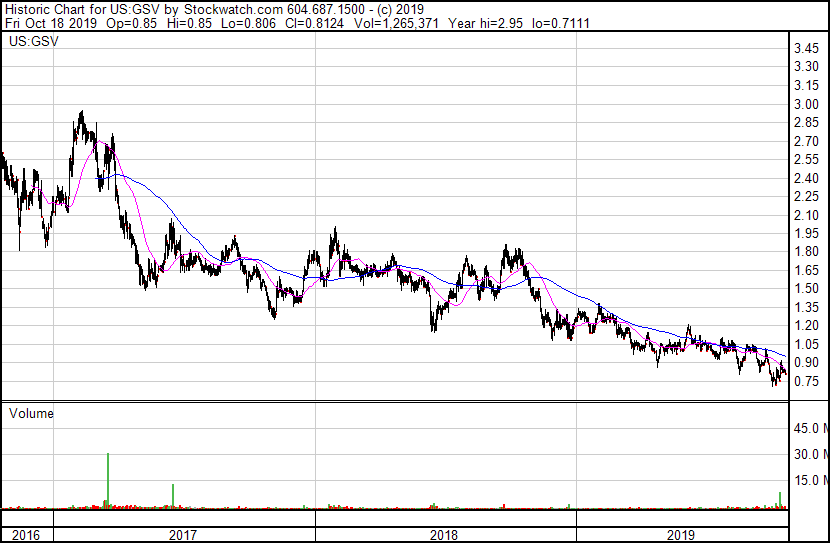The width and height of the screenshot is (830, 543).
Task: Click the 30.0 M volume axis value
Action: point(811,454)
